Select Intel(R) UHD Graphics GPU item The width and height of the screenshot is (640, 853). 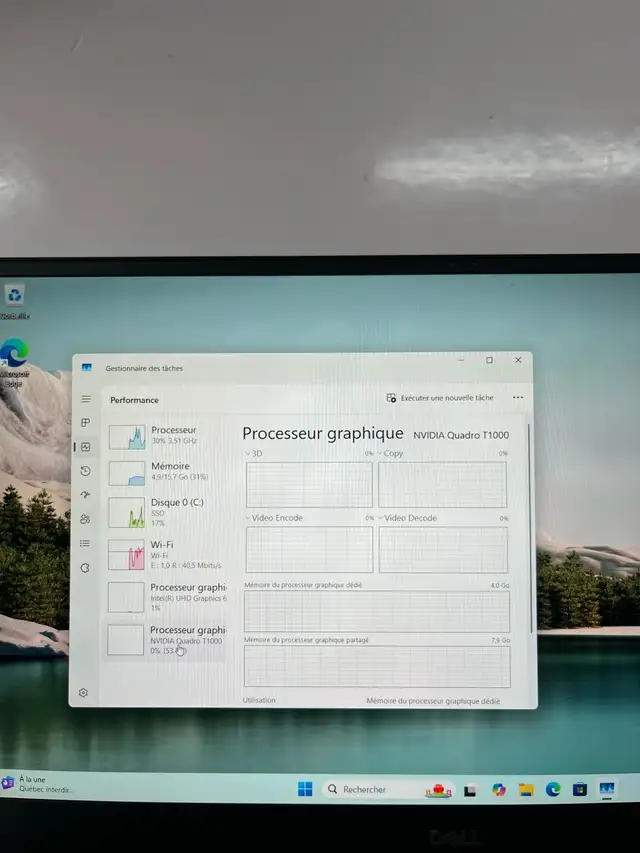[x=166, y=597]
